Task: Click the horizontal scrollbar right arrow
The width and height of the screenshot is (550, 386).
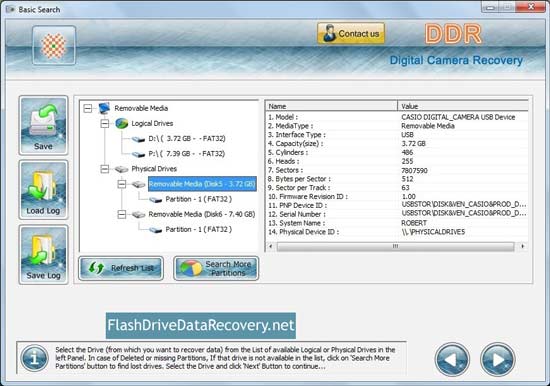Action: (523, 246)
